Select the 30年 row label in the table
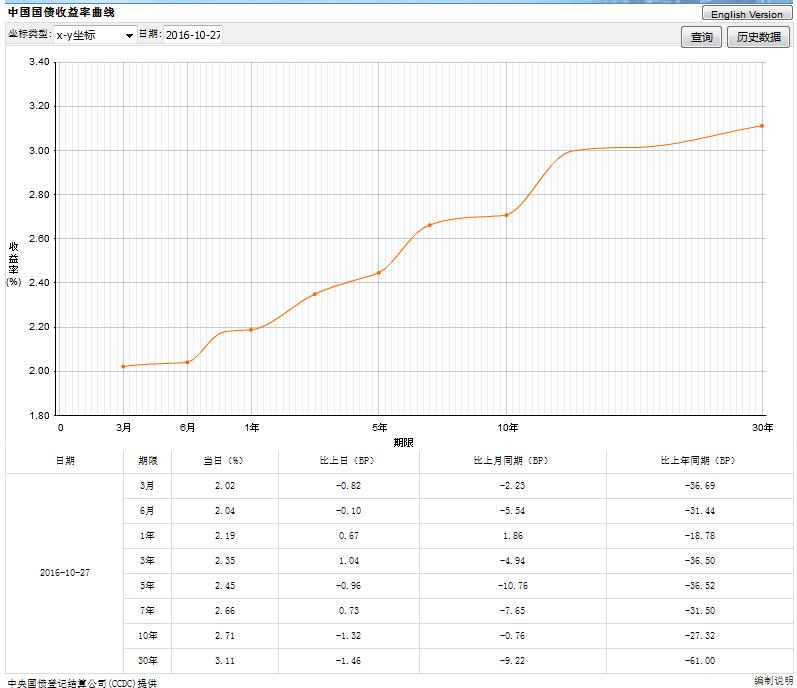Image resolution: width=797 pixels, height=688 pixels. [x=147, y=660]
